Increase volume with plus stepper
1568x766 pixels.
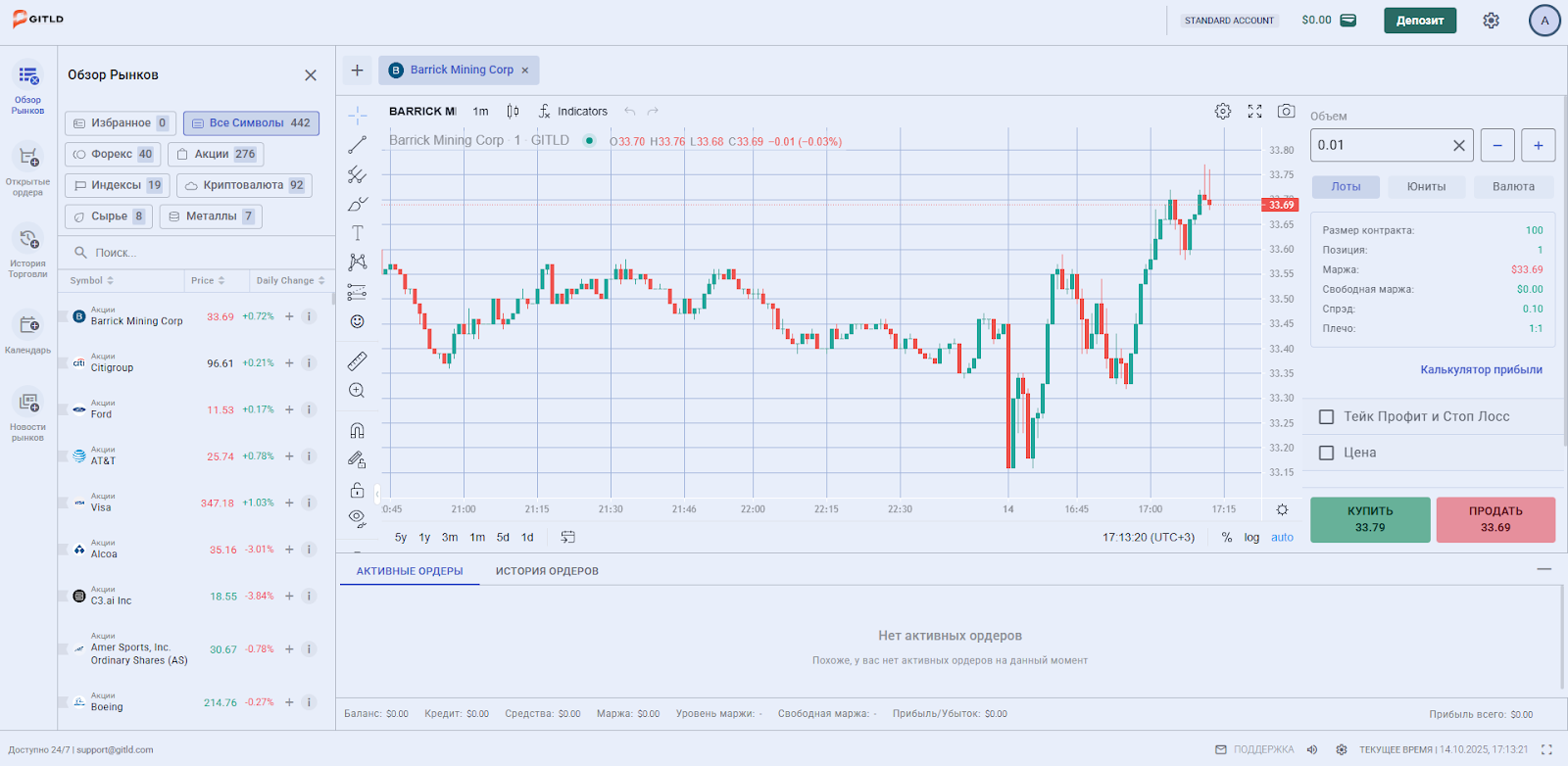point(1538,146)
